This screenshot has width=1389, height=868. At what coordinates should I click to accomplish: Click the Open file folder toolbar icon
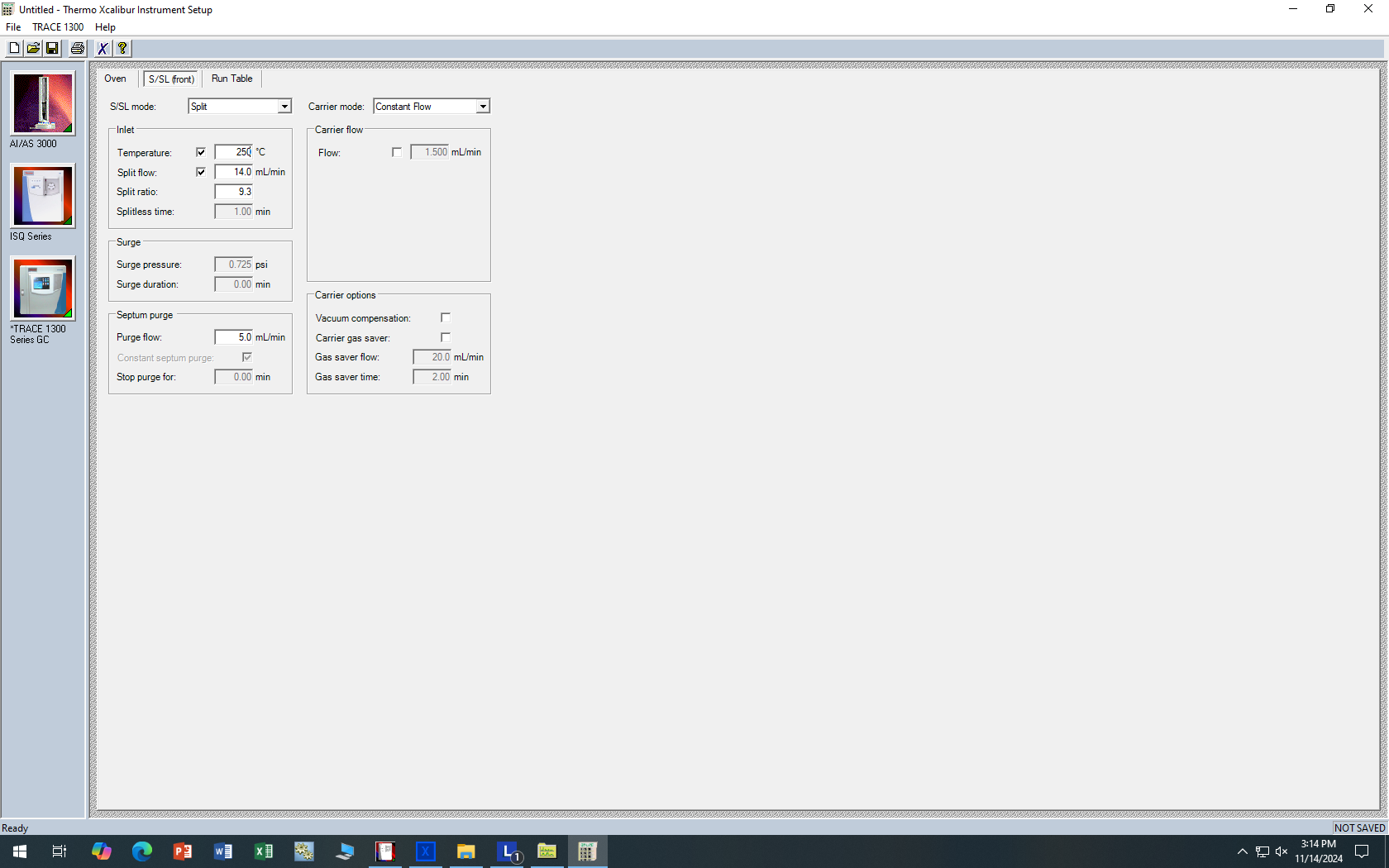click(33, 49)
